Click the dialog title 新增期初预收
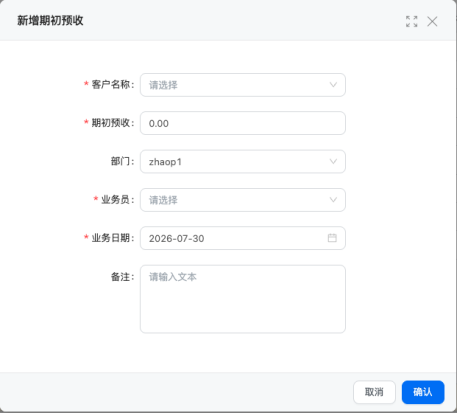The image size is (457, 413). pyautogui.click(x=50, y=21)
